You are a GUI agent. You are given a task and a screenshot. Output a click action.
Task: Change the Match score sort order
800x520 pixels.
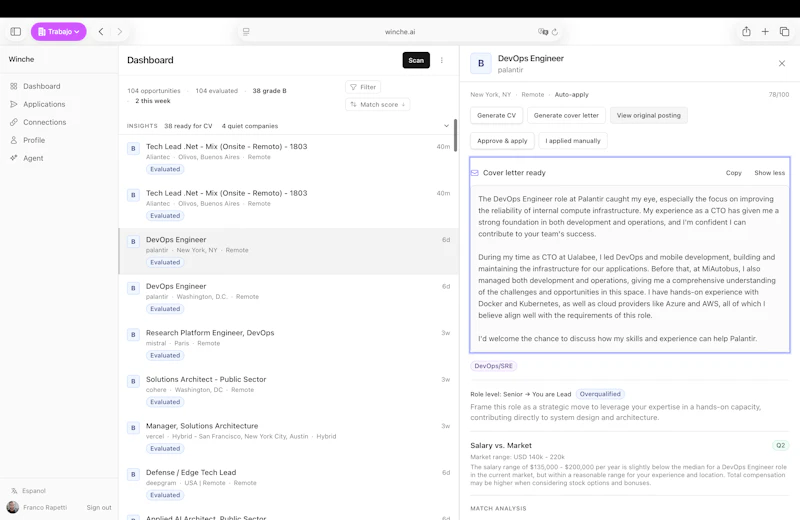[378, 105]
